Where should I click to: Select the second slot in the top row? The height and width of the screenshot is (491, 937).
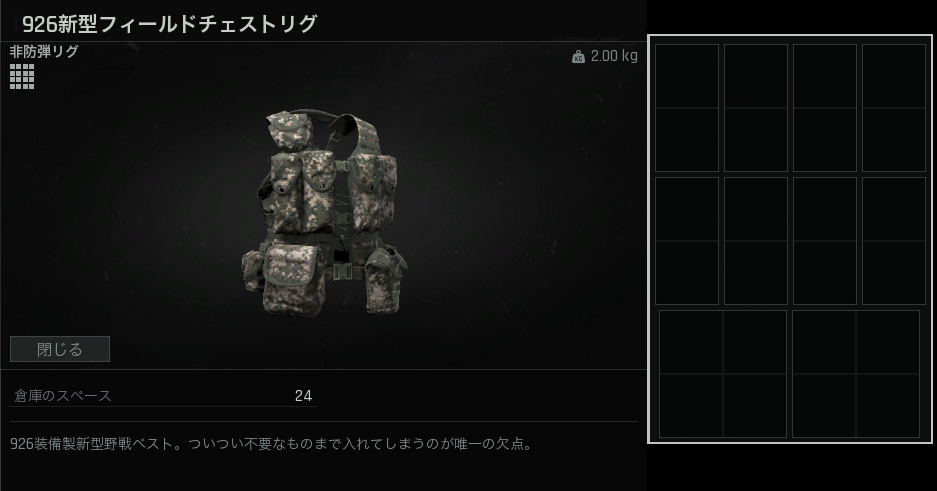756,108
